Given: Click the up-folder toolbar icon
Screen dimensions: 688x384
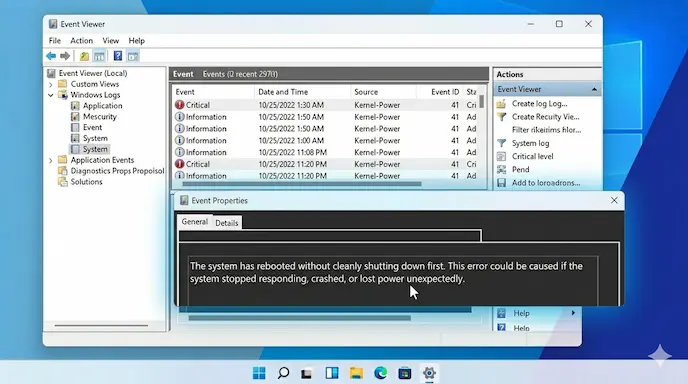Looking at the screenshot, I should coord(84,56).
